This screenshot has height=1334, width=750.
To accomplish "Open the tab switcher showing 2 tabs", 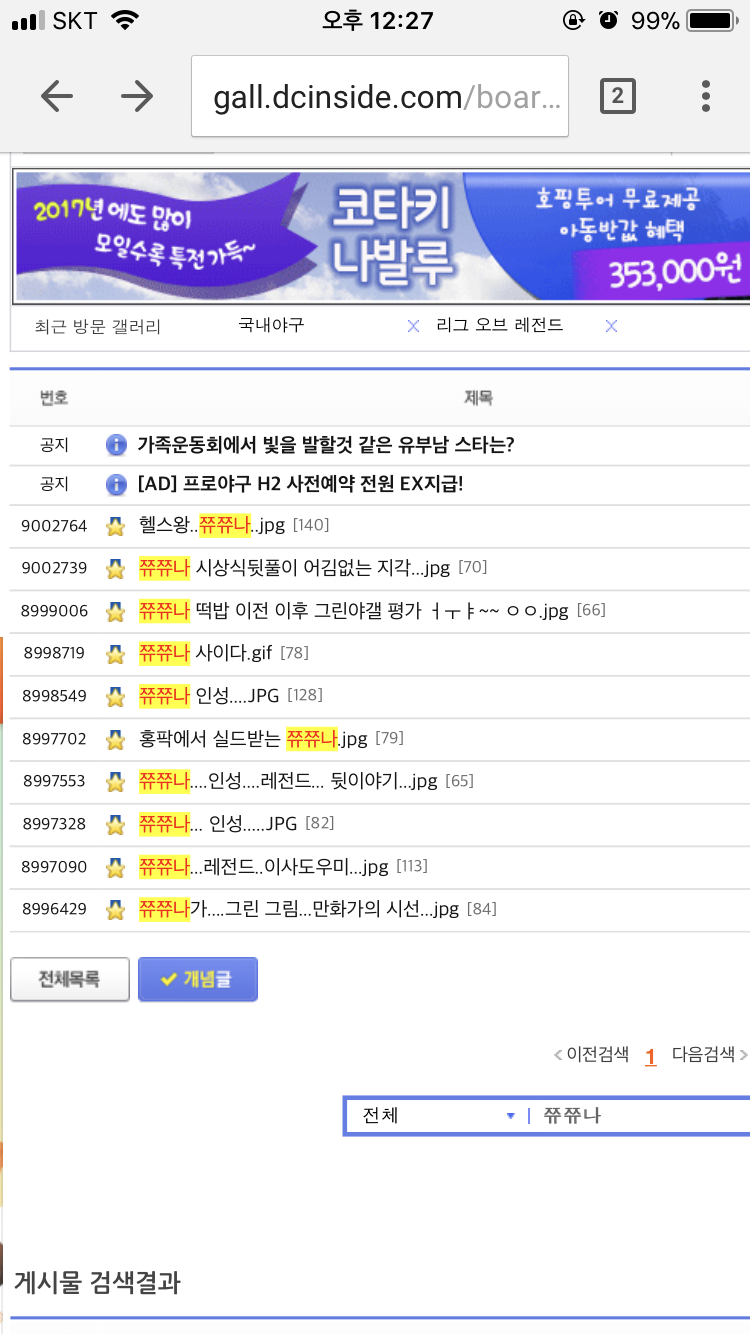I will coord(617,96).
